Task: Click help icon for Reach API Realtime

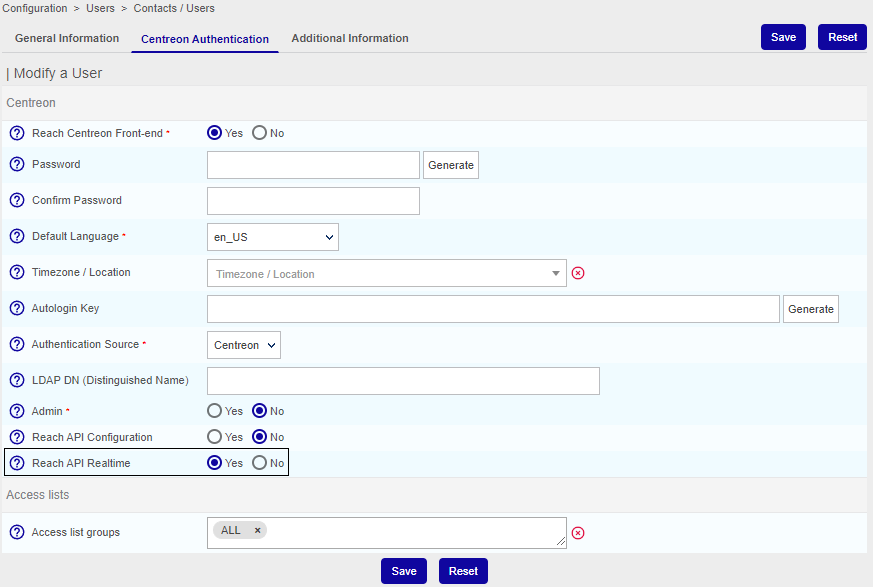Action: (x=17, y=463)
